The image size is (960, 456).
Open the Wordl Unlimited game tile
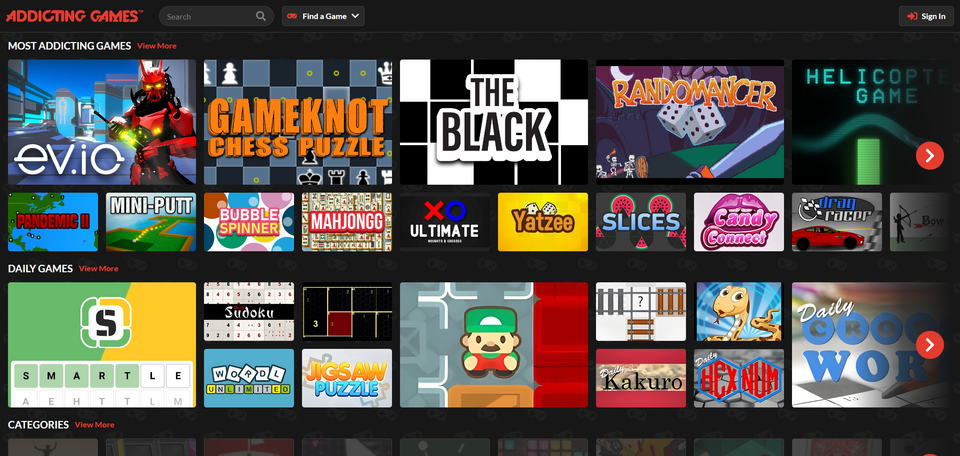(249, 378)
